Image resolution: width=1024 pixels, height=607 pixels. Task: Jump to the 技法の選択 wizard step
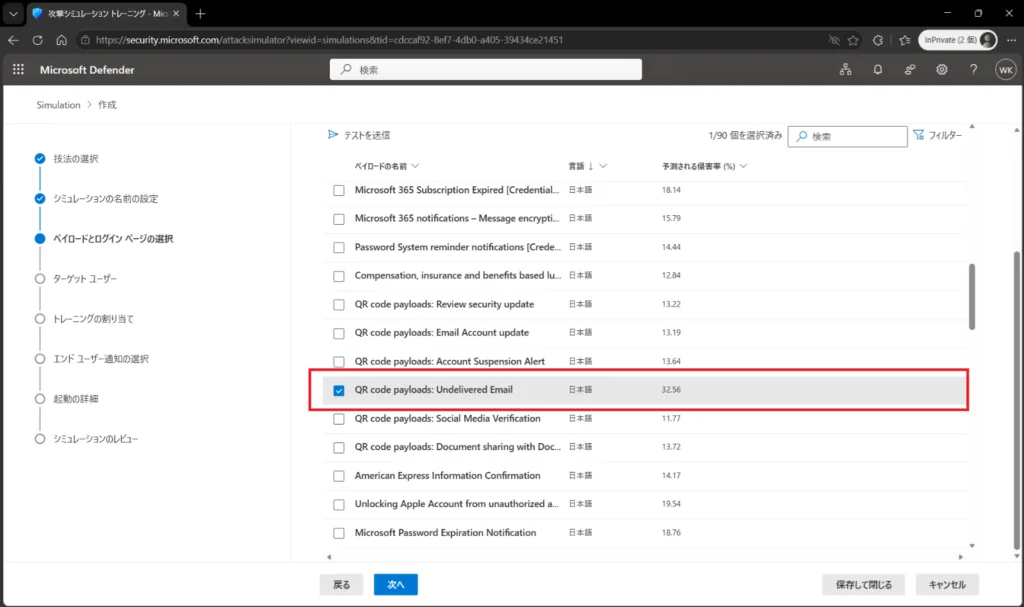point(76,159)
